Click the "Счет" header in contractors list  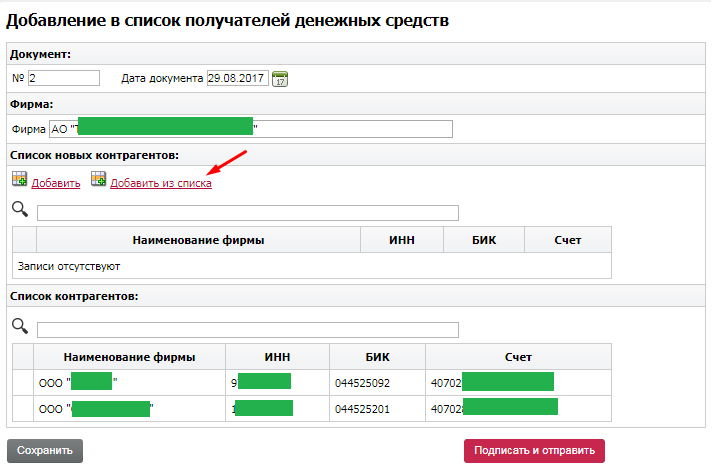click(517, 357)
